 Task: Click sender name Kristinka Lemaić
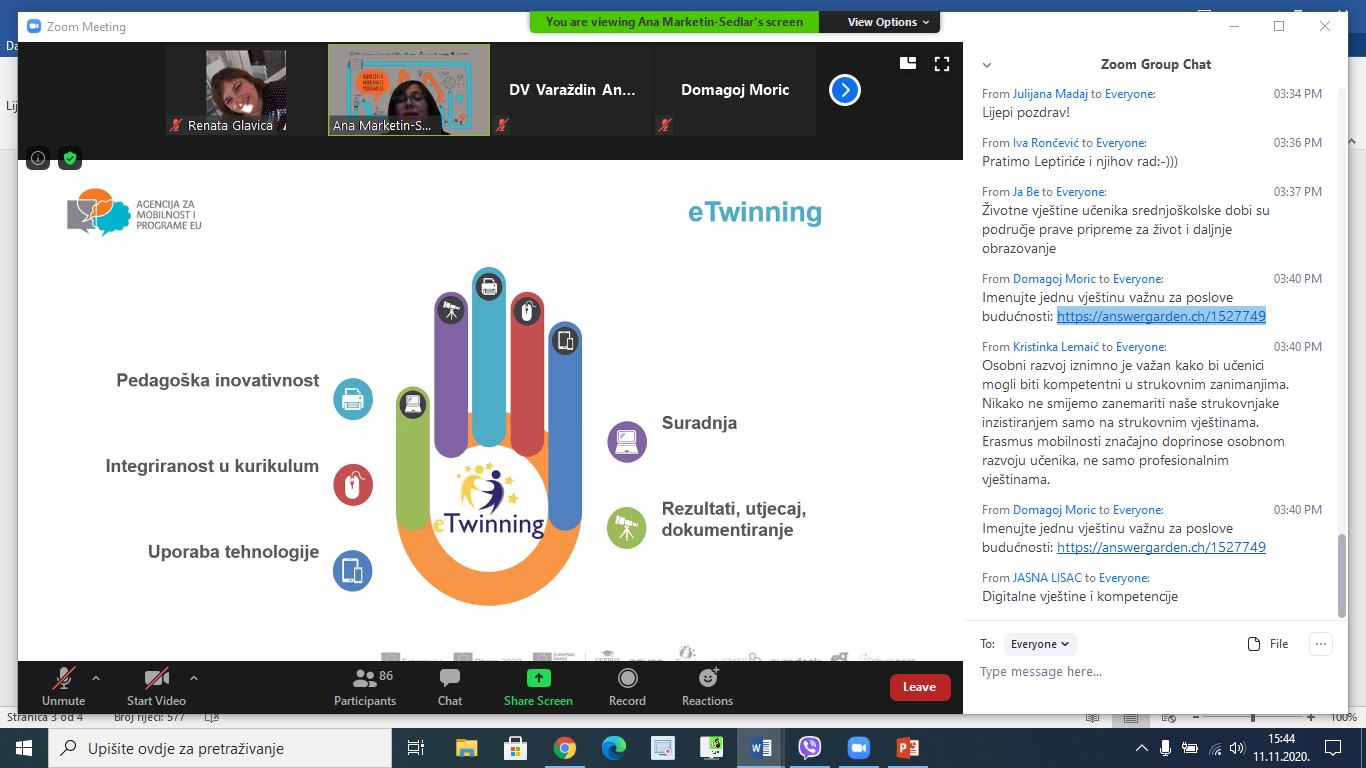[1056, 347]
